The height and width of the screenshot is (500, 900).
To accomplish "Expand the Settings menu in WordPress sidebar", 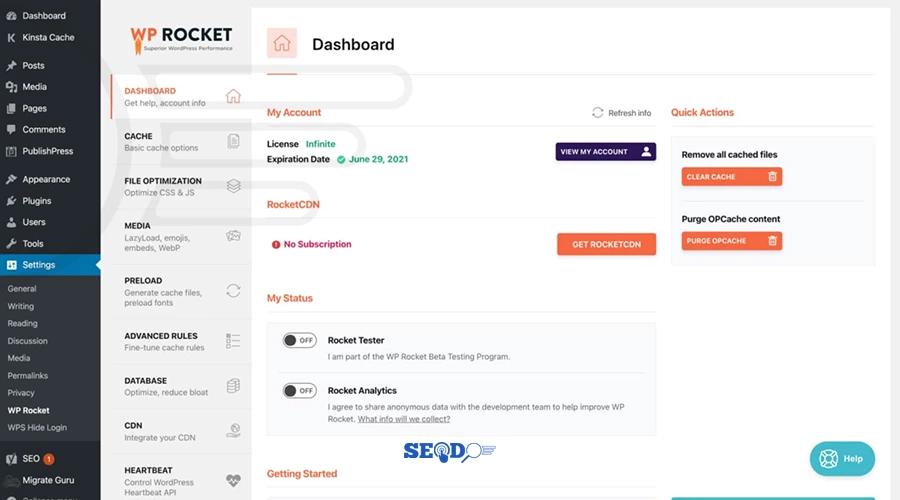I will tap(39, 265).
